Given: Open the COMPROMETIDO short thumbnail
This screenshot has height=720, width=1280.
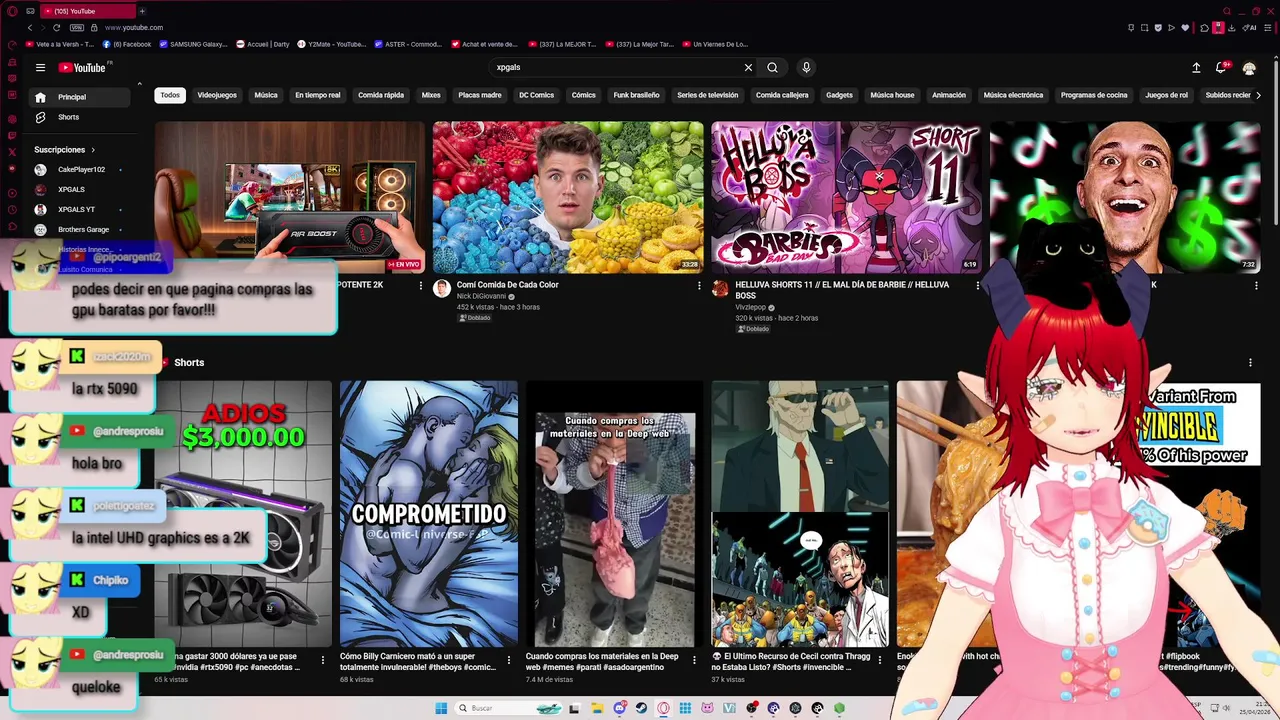Looking at the screenshot, I should pyautogui.click(x=429, y=514).
